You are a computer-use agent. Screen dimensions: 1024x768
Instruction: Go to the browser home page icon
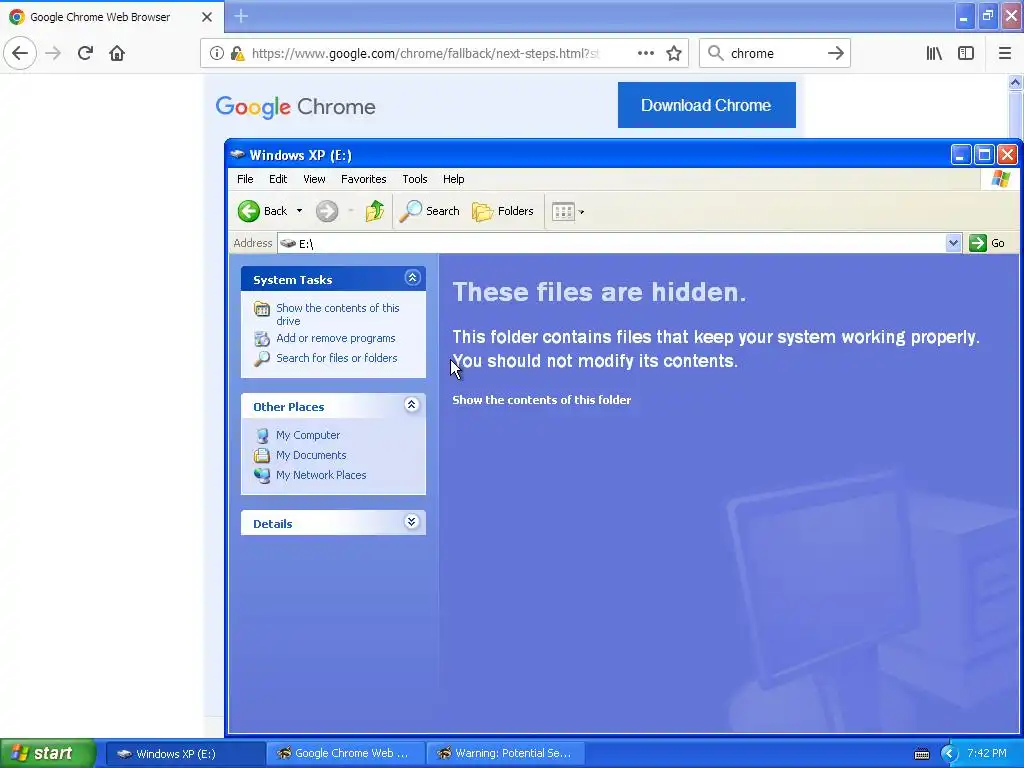pos(117,53)
